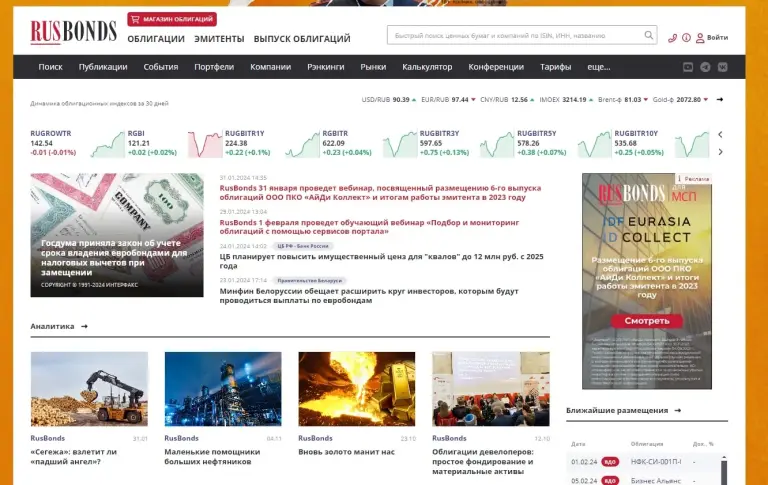Click the info circle icon
The image size is (768, 485).
(x=686, y=38)
